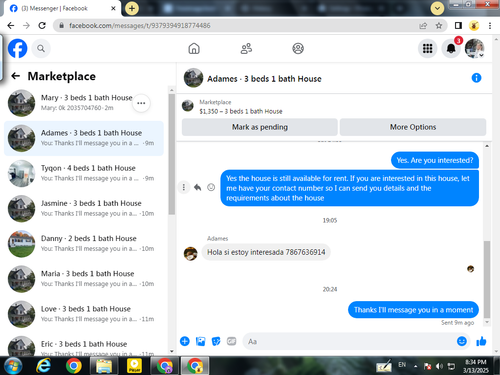The height and width of the screenshot is (375, 500).
Task: Toggle browser side panel icon
Action: click(x=458, y=26)
